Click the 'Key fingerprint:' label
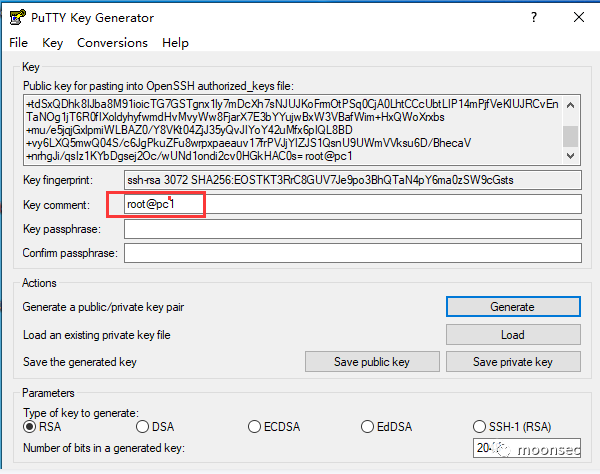The height and width of the screenshot is (474, 600). pos(58,180)
